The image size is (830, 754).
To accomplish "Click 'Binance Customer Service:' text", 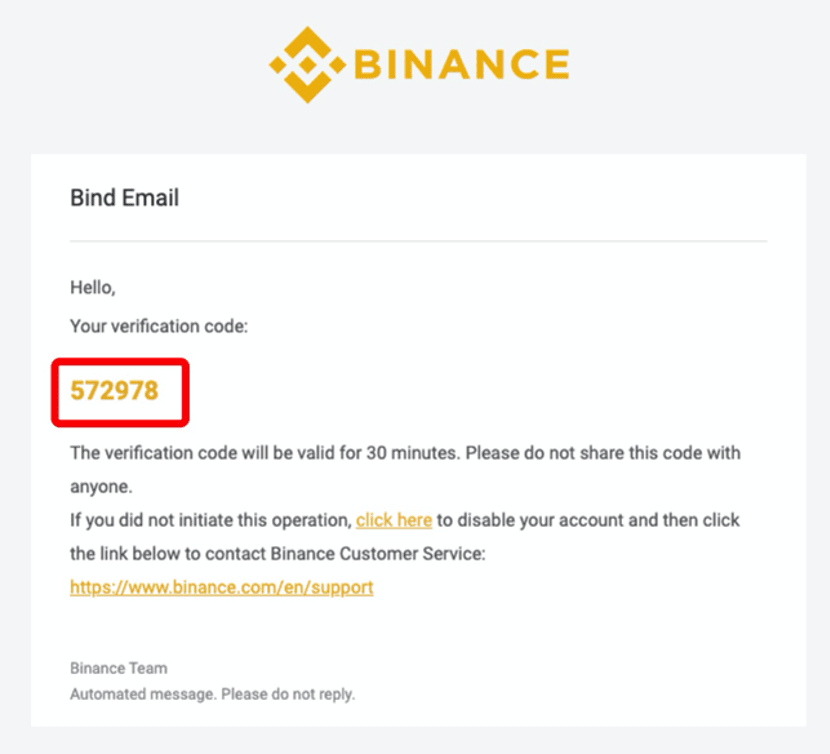I will pyautogui.click(x=378, y=553).
